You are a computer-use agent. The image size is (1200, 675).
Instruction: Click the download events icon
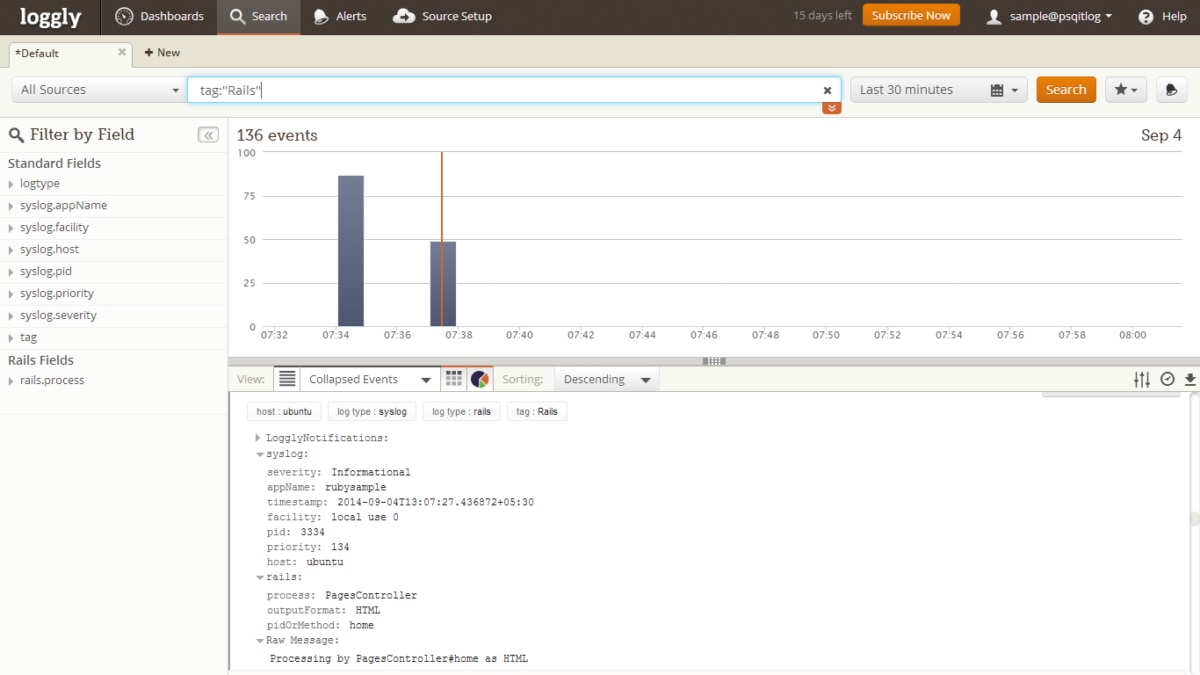coord(1189,379)
